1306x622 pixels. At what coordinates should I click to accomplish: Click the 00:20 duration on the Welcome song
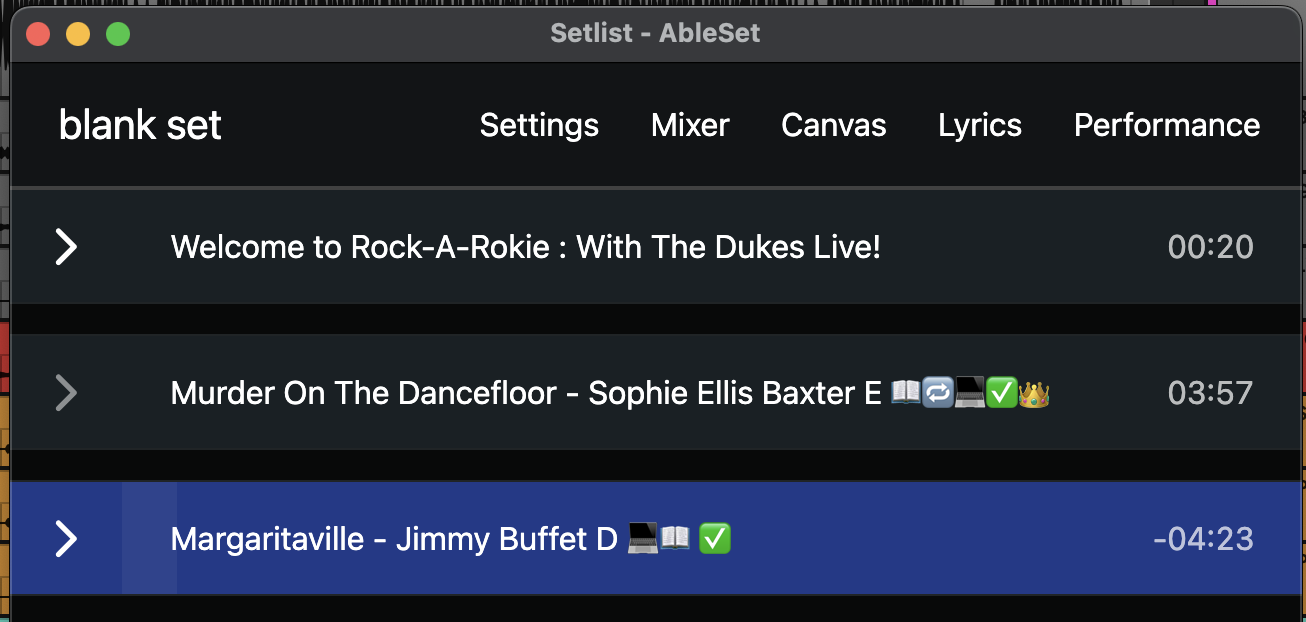click(x=1210, y=247)
